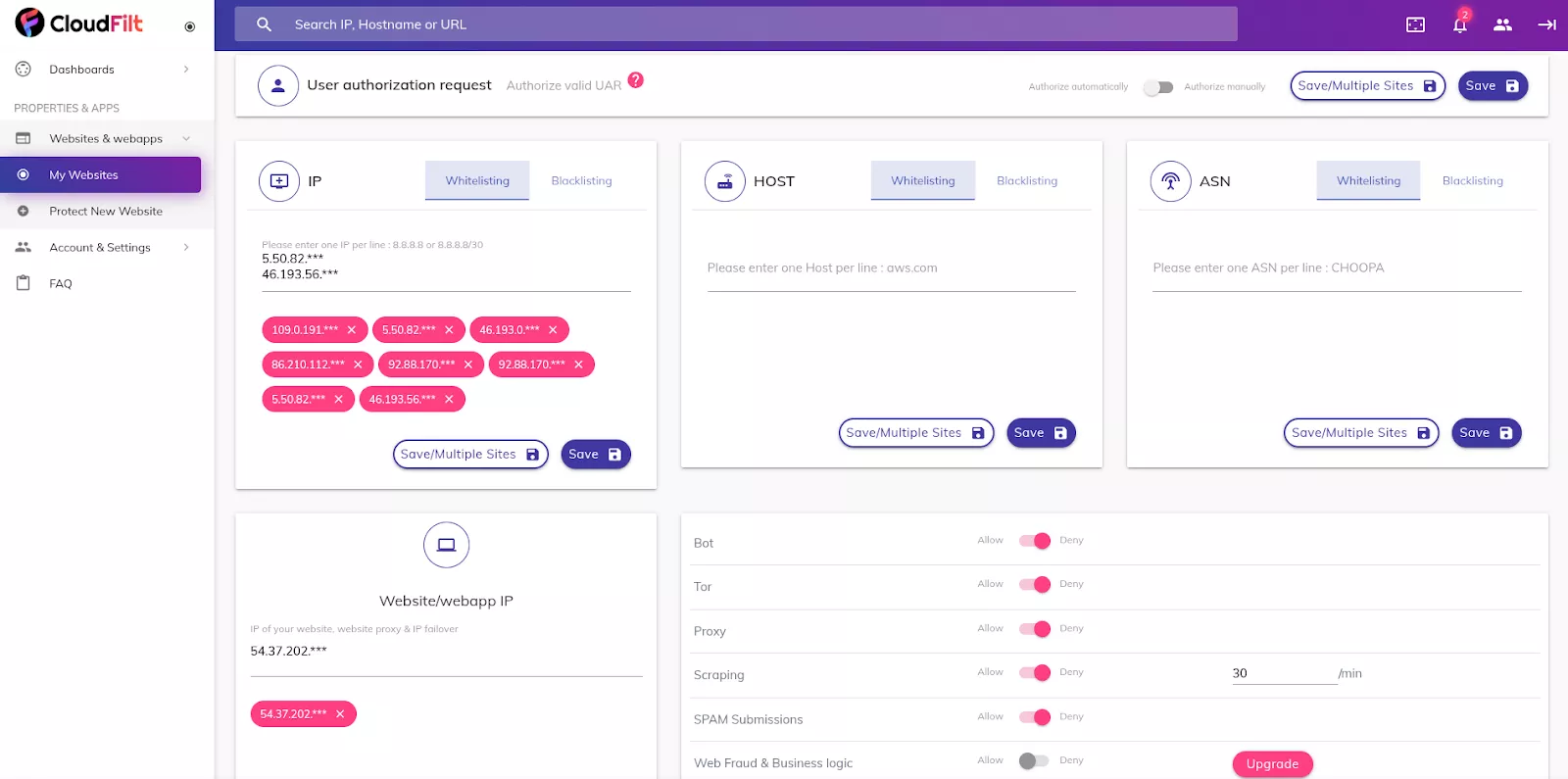Screen dimensions: 1568x779
Task: Click the search magnifier icon
Action: pos(264,24)
